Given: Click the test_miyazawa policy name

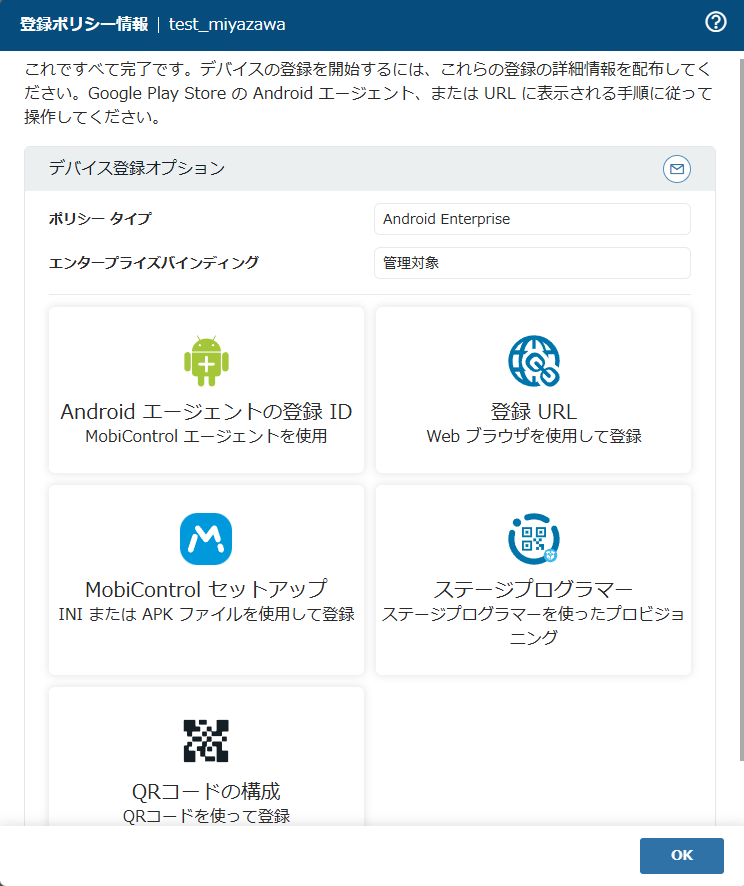Looking at the screenshot, I should tap(227, 24).
